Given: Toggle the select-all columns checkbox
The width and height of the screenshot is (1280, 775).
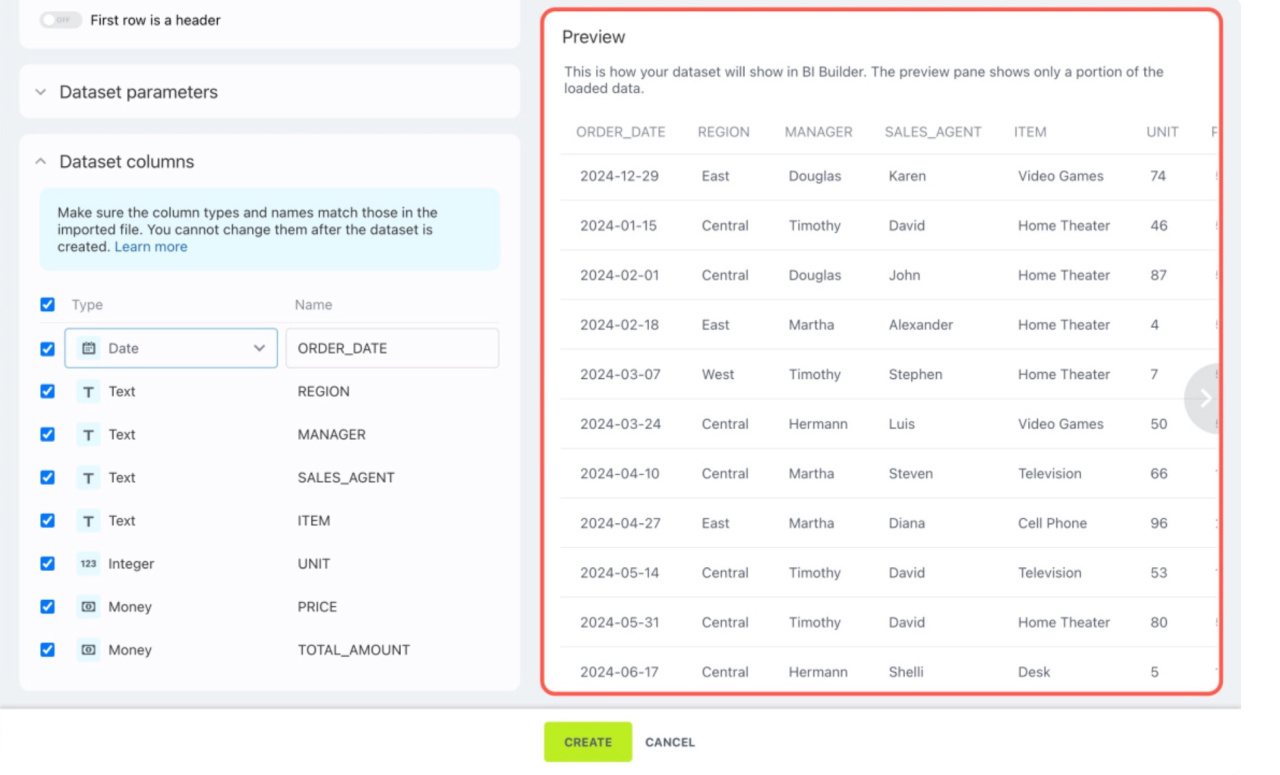Looking at the screenshot, I should (47, 304).
